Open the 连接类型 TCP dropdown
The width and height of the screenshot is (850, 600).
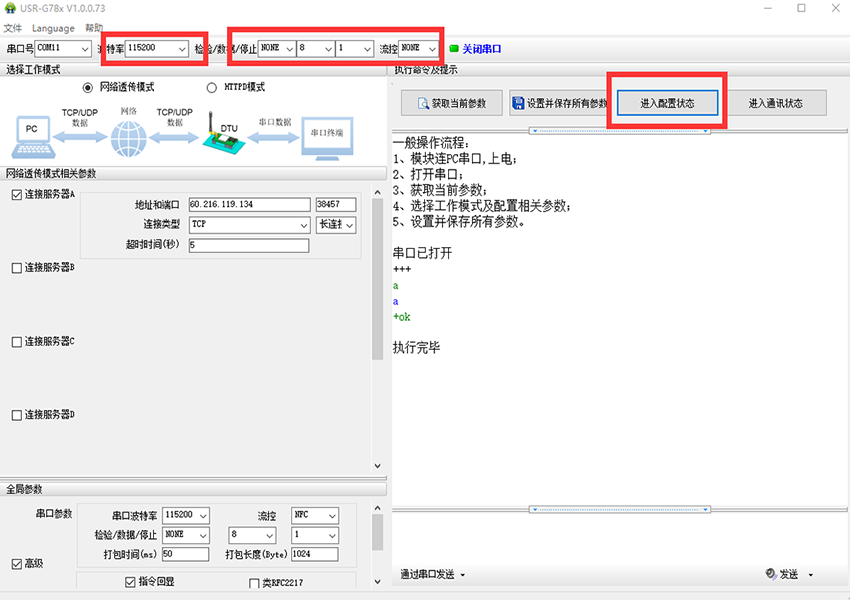coord(249,225)
